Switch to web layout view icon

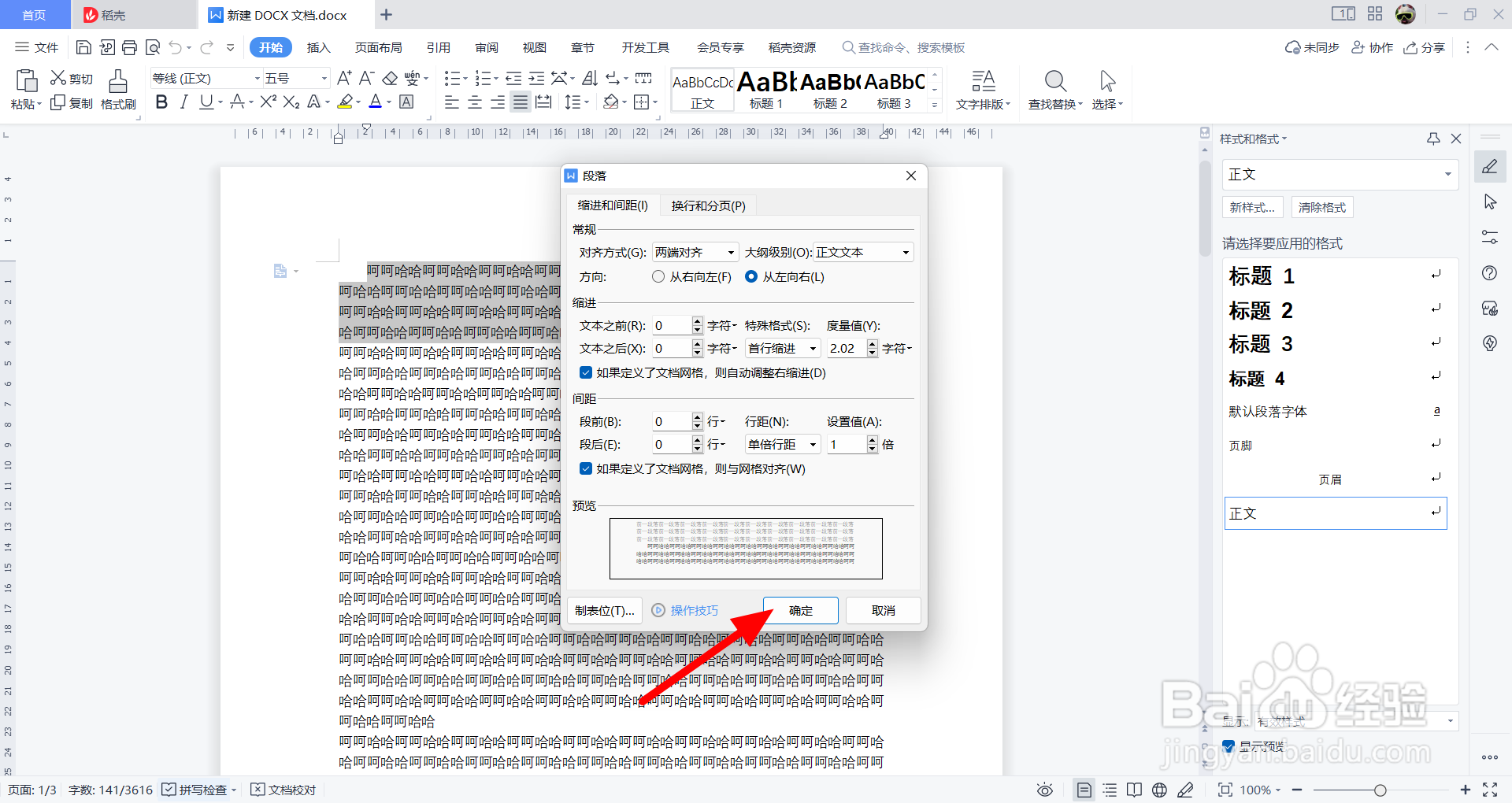pos(1159,790)
